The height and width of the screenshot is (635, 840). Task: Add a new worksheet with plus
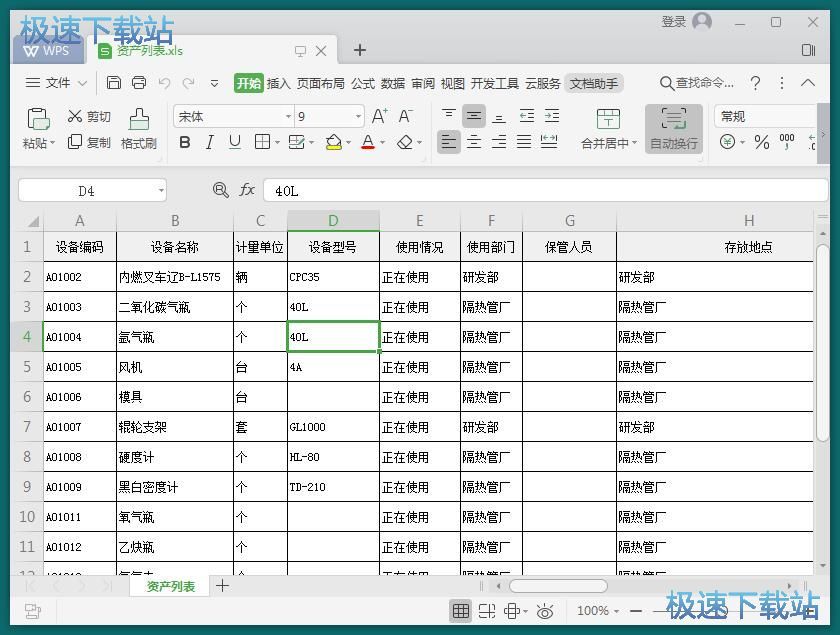point(222,586)
